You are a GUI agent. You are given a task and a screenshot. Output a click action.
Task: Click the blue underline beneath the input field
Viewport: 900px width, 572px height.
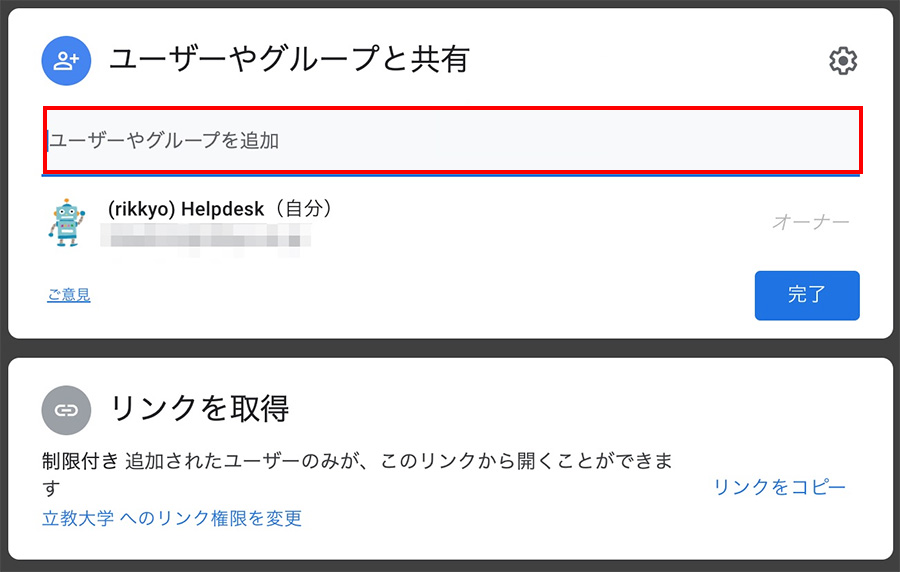tap(451, 175)
